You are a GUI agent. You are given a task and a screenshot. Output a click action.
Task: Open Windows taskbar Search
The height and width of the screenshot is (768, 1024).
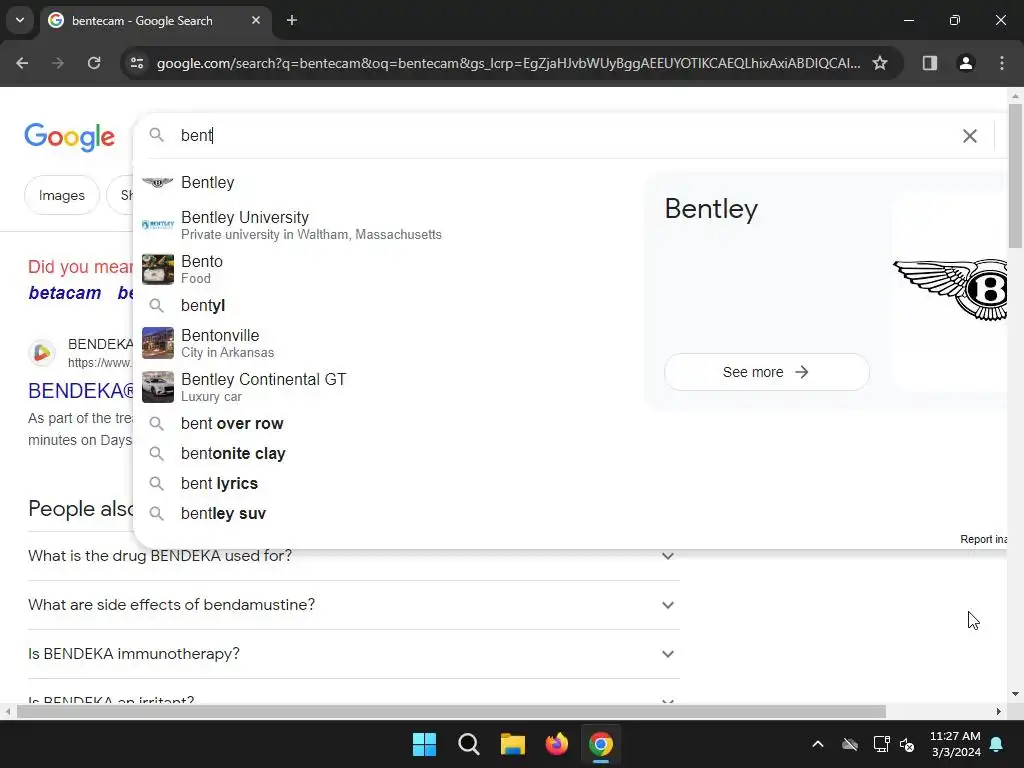(468, 744)
